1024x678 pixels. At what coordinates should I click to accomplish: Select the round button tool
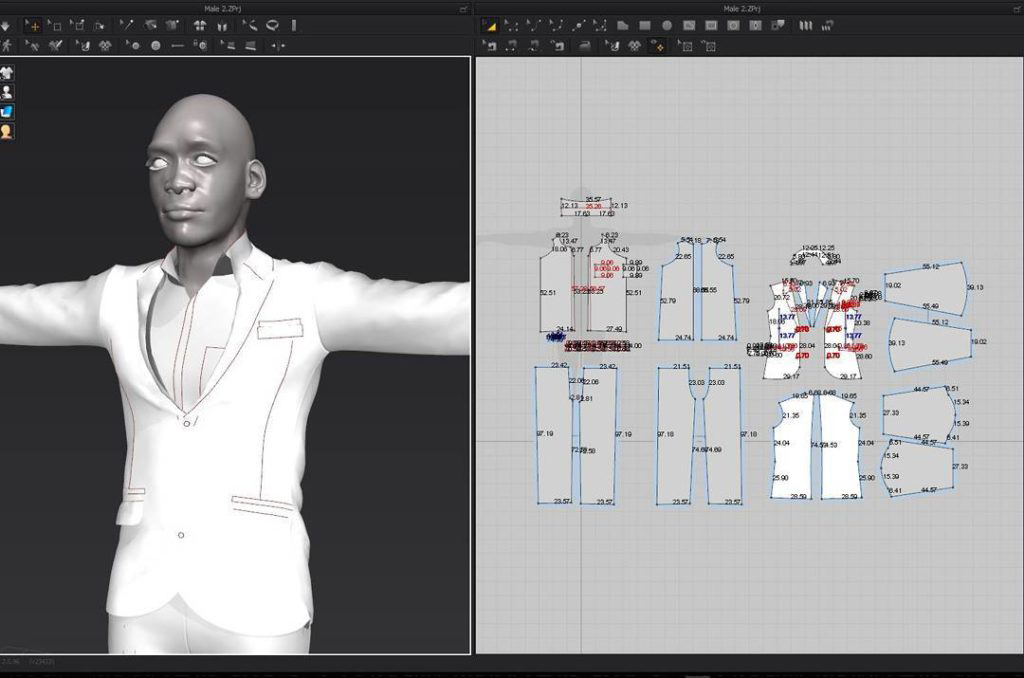coord(156,45)
